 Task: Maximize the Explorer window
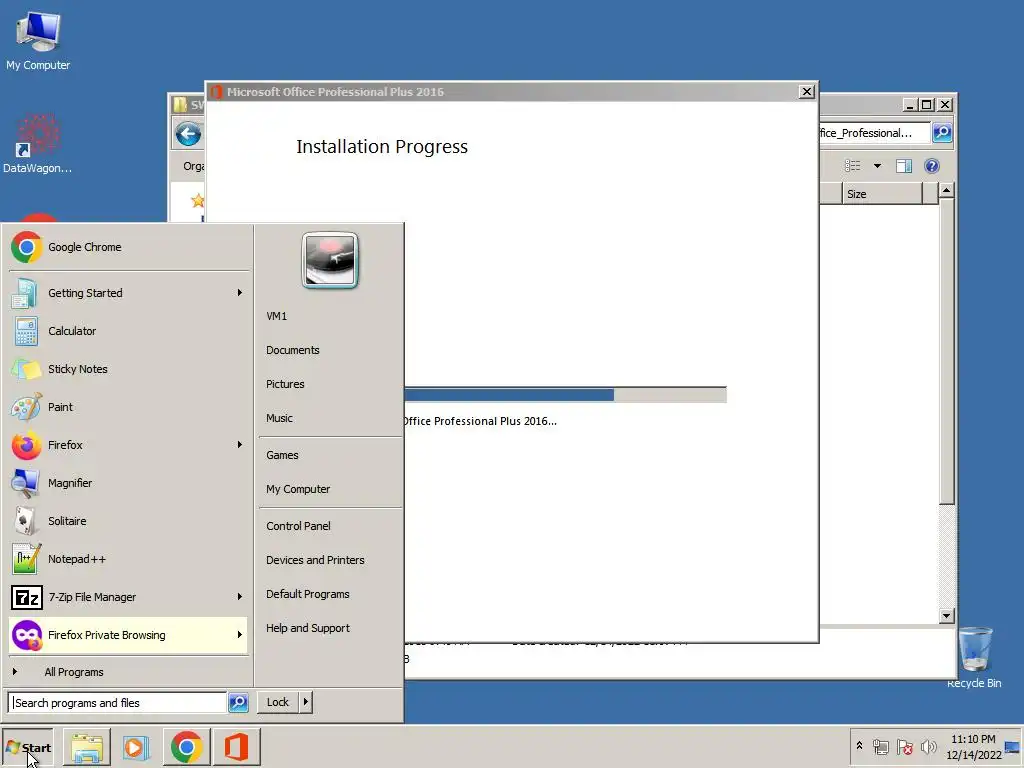pos(927,104)
